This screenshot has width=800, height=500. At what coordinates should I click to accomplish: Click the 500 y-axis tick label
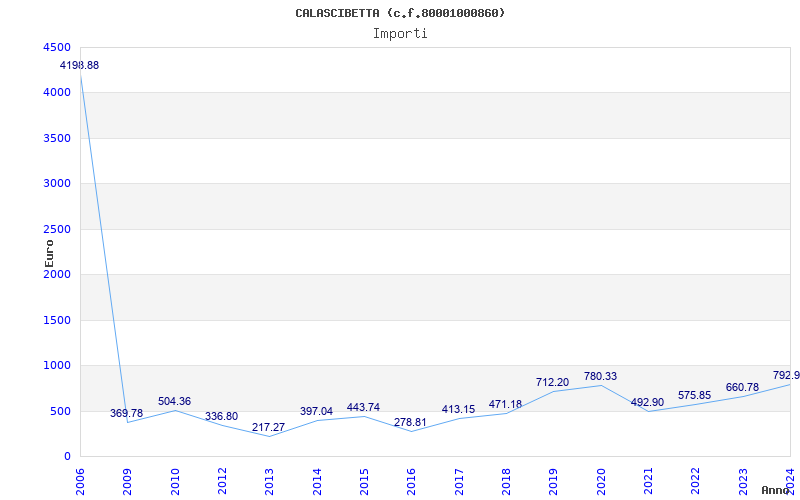click(60, 411)
